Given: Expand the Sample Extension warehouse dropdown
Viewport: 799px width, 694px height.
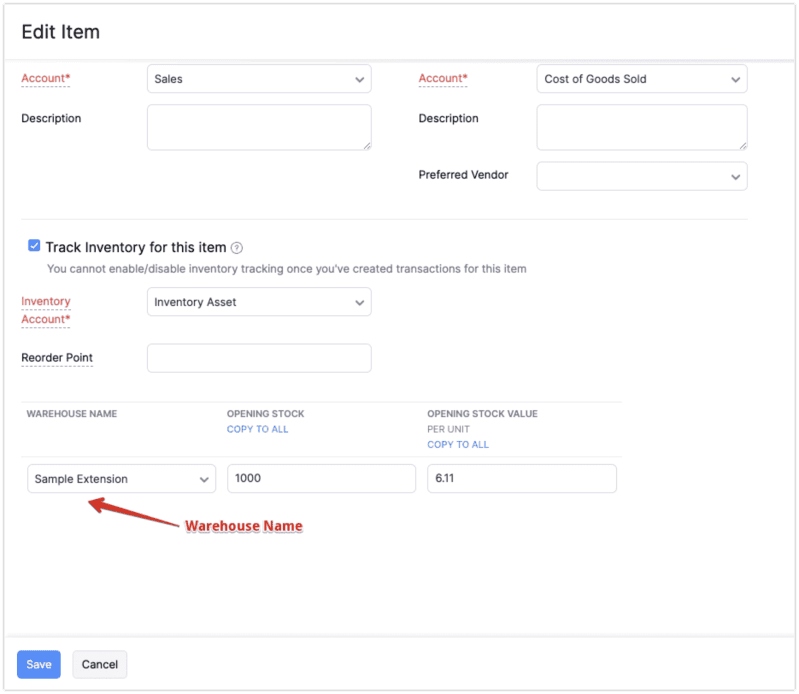Looking at the screenshot, I should click(x=121, y=479).
